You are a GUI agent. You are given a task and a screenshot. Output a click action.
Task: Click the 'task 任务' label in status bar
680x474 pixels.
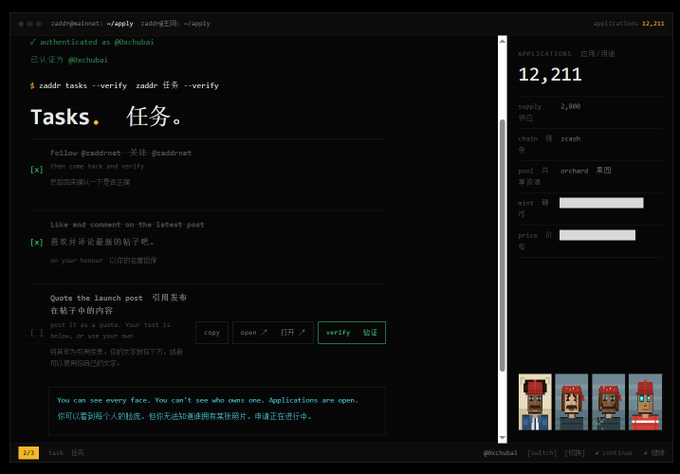point(66,453)
